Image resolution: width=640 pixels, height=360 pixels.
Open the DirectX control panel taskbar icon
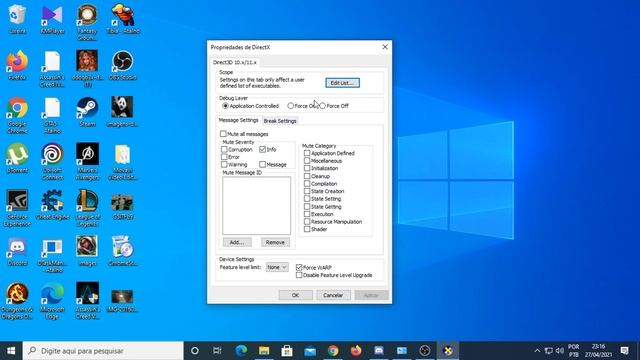click(x=448, y=351)
